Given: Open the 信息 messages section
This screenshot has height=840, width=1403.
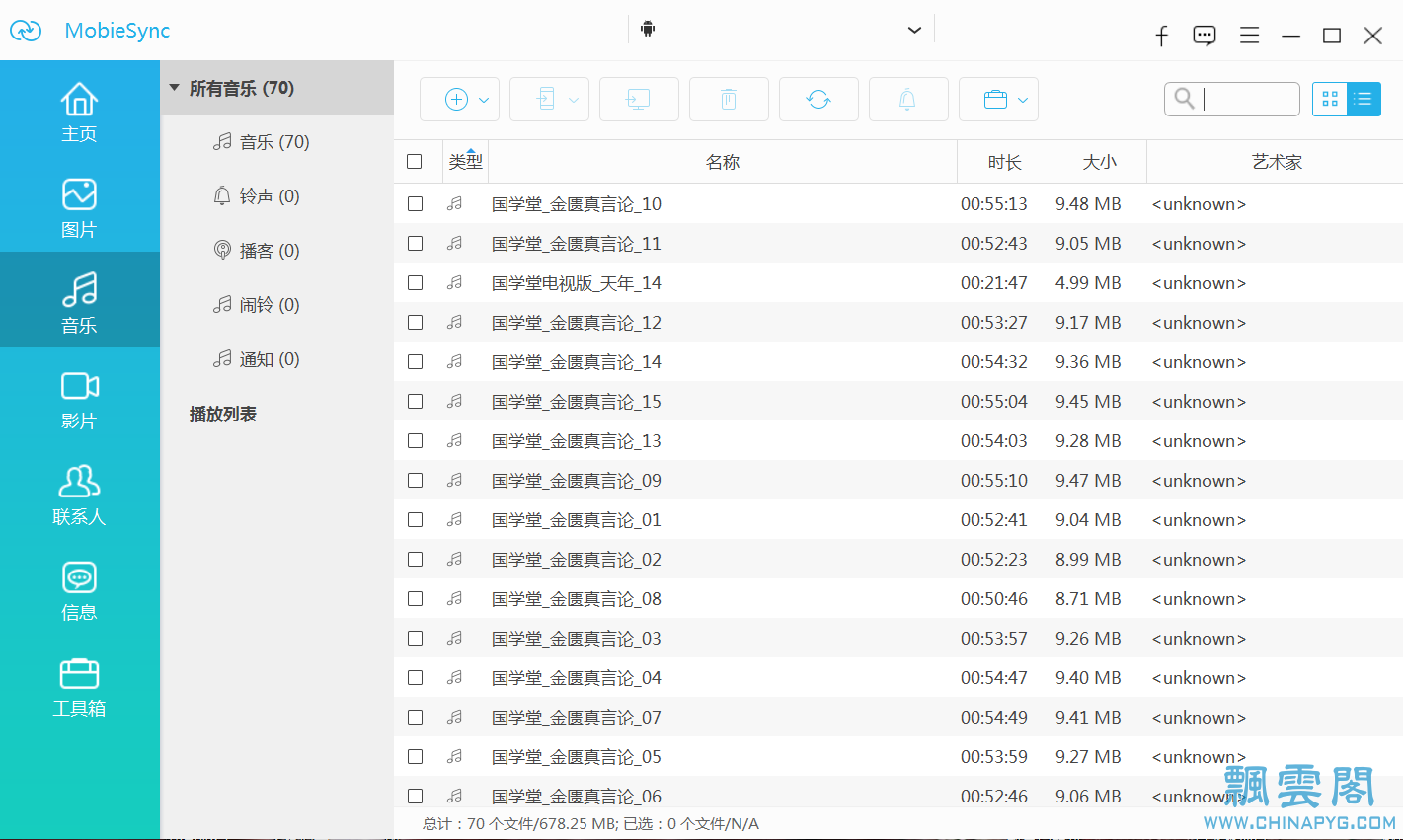Looking at the screenshot, I should (x=79, y=590).
